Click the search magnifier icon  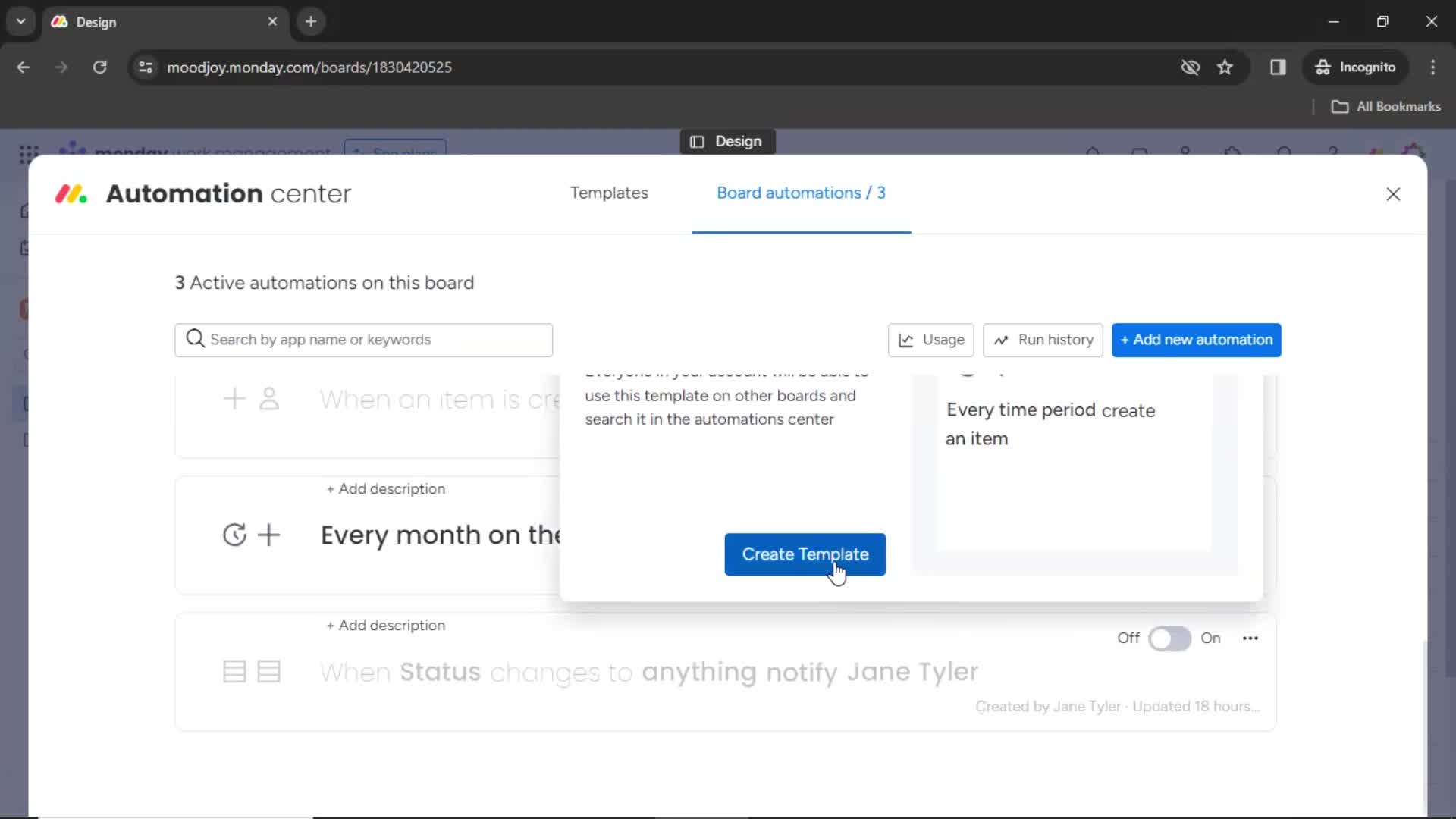click(195, 339)
